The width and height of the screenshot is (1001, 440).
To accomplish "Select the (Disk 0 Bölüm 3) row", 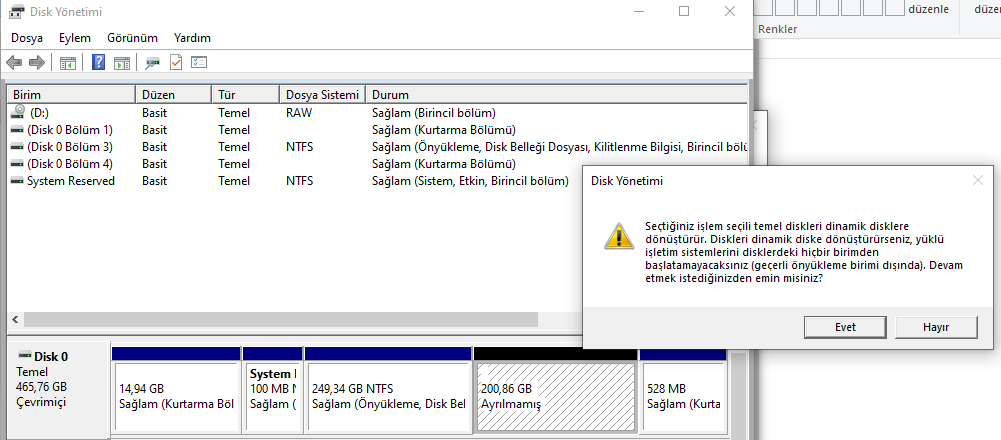I will pos(377,147).
